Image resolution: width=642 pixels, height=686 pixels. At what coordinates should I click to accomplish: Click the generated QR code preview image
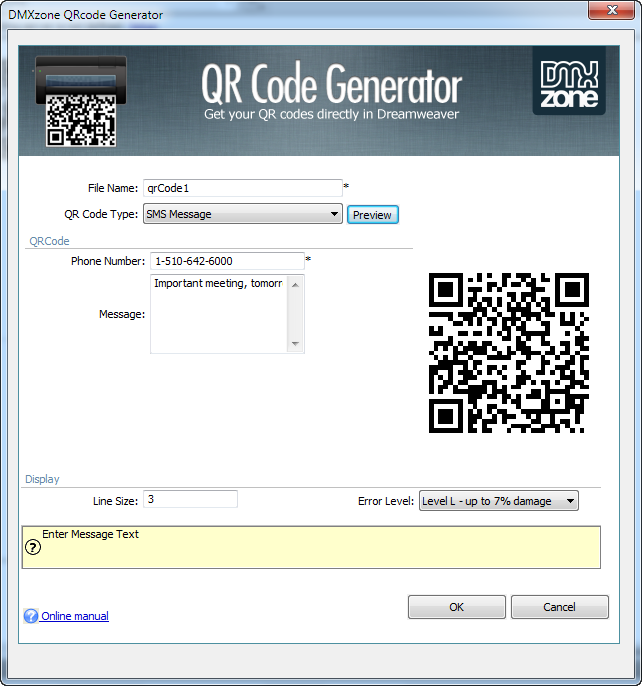[509, 353]
